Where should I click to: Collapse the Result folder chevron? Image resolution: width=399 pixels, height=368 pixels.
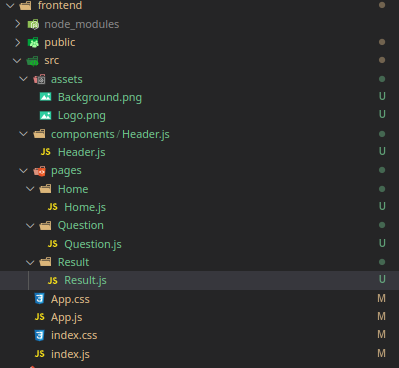[x=30, y=262]
